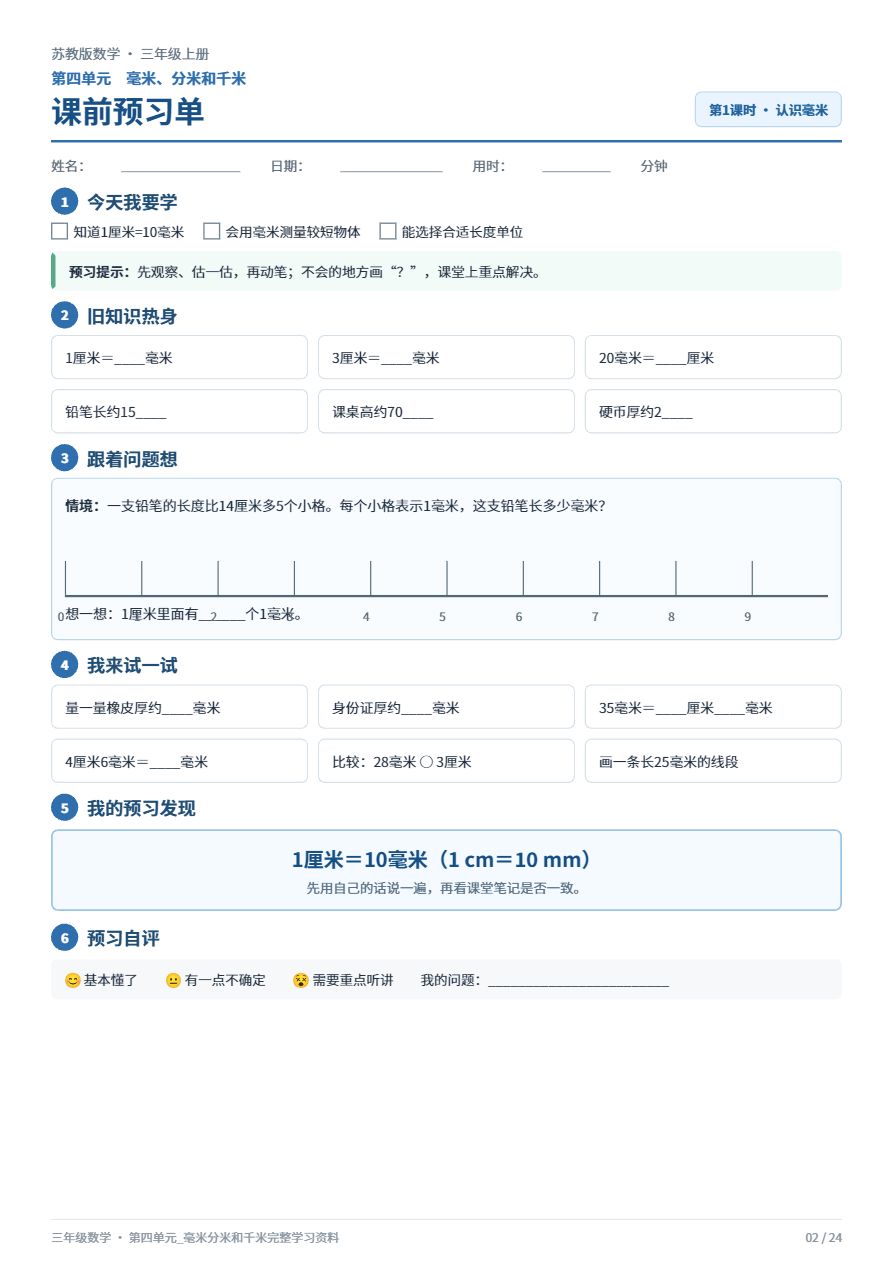Click the 35毫米=厘米毫米 exercise box

click(x=713, y=707)
